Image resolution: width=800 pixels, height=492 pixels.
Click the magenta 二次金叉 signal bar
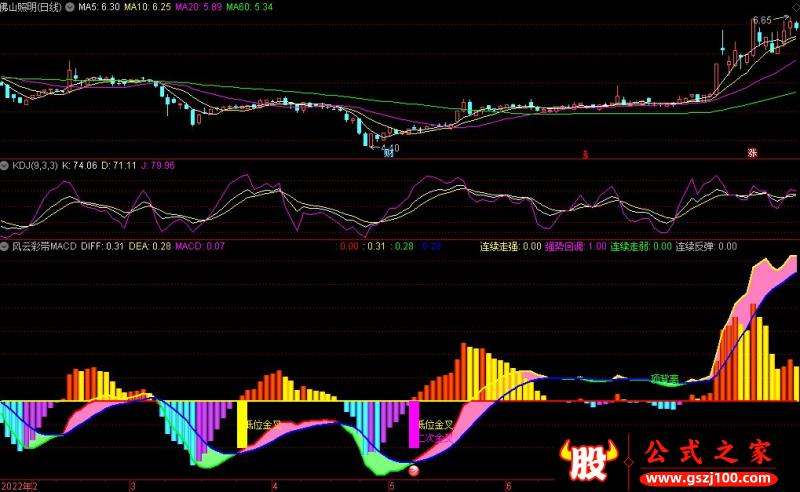coord(414,425)
